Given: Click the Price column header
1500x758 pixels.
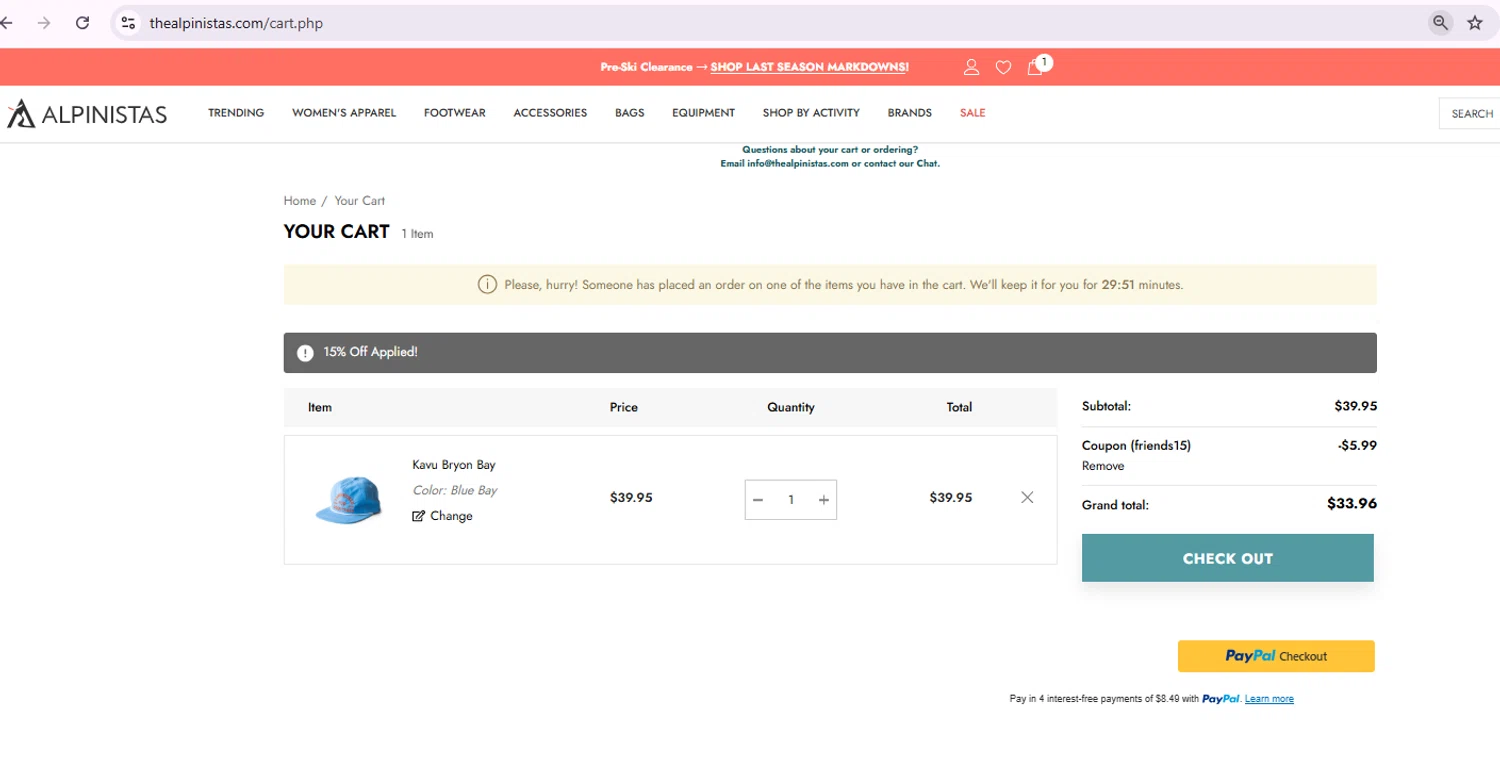Looking at the screenshot, I should point(624,408).
